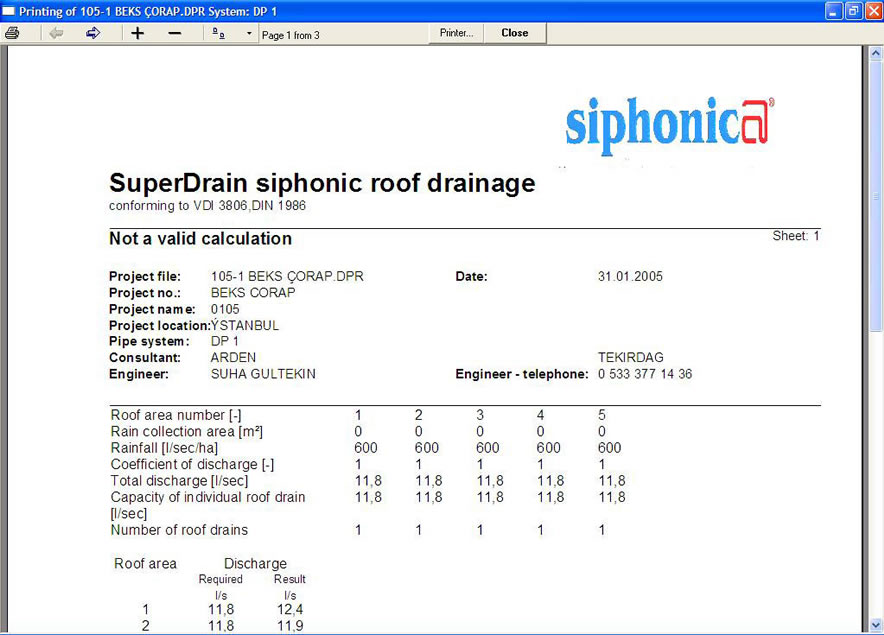Go to the previous page with the back arrow
Viewport: 884px width, 635px height.
click(56, 34)
